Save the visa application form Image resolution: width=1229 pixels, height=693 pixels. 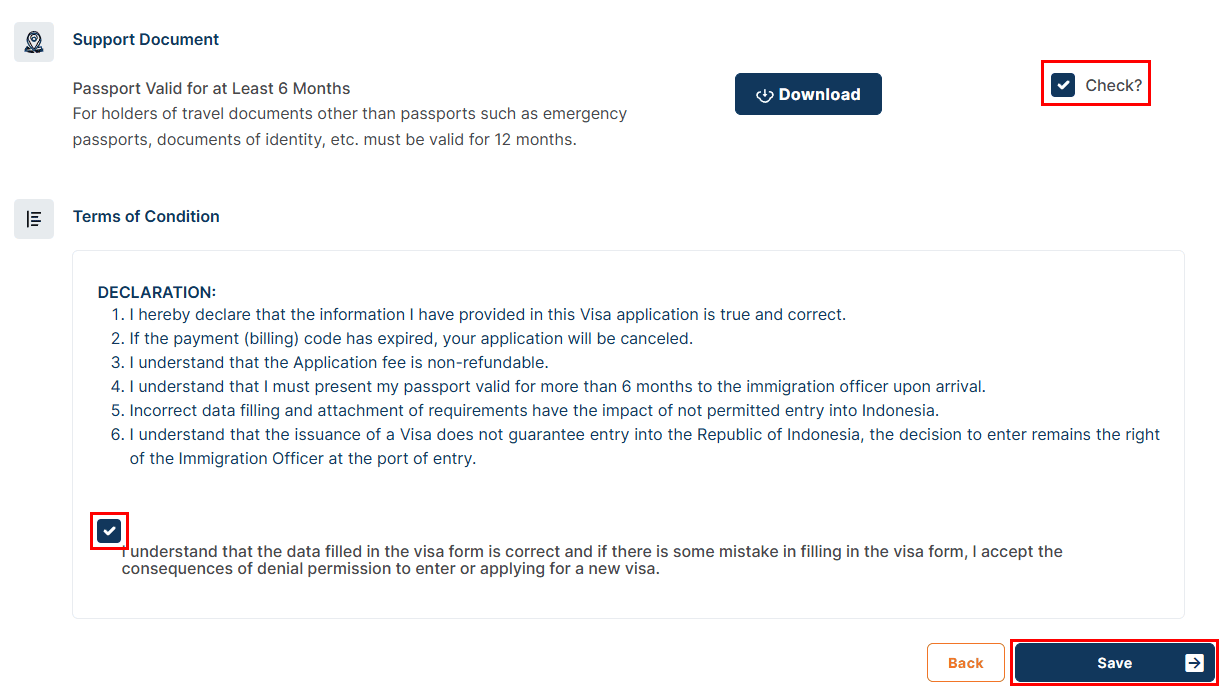1115,663
